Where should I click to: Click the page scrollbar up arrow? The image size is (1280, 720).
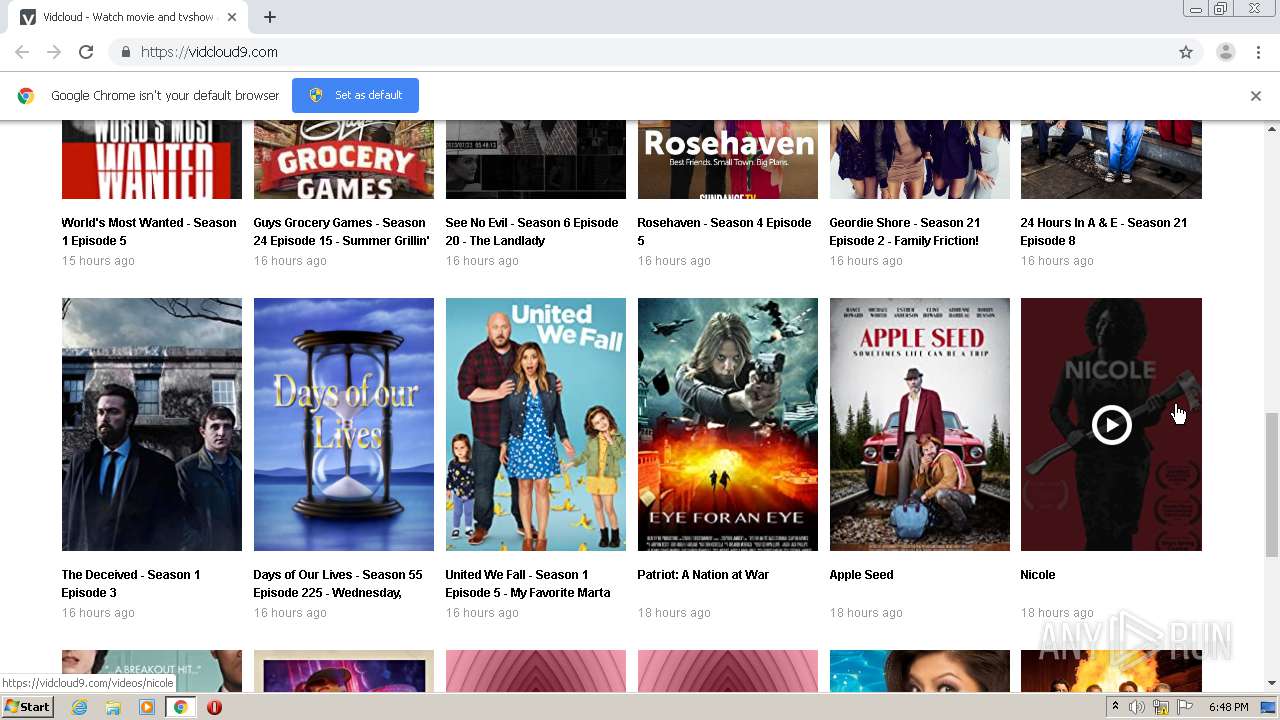[1272, 129]
